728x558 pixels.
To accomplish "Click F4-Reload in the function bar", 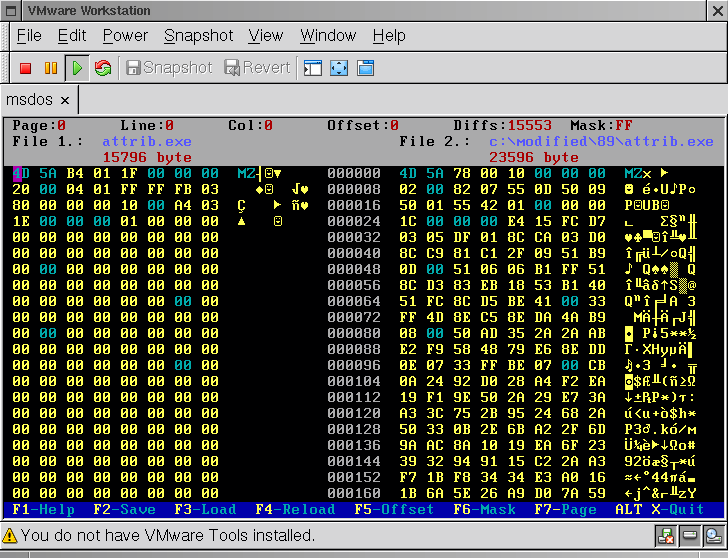I will (295, 509).
